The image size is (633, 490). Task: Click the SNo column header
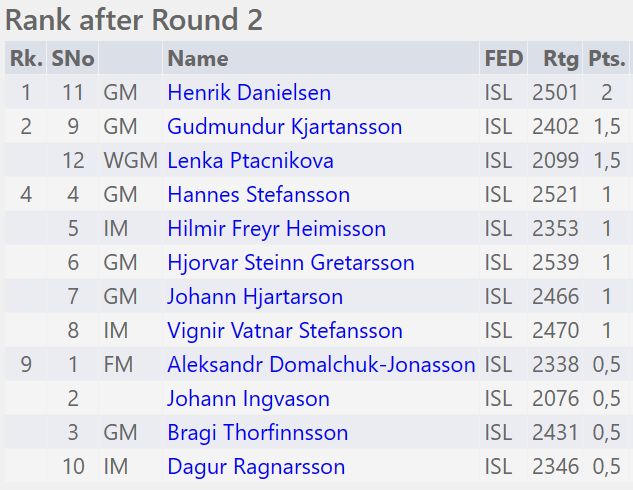[x=72, y=59]
